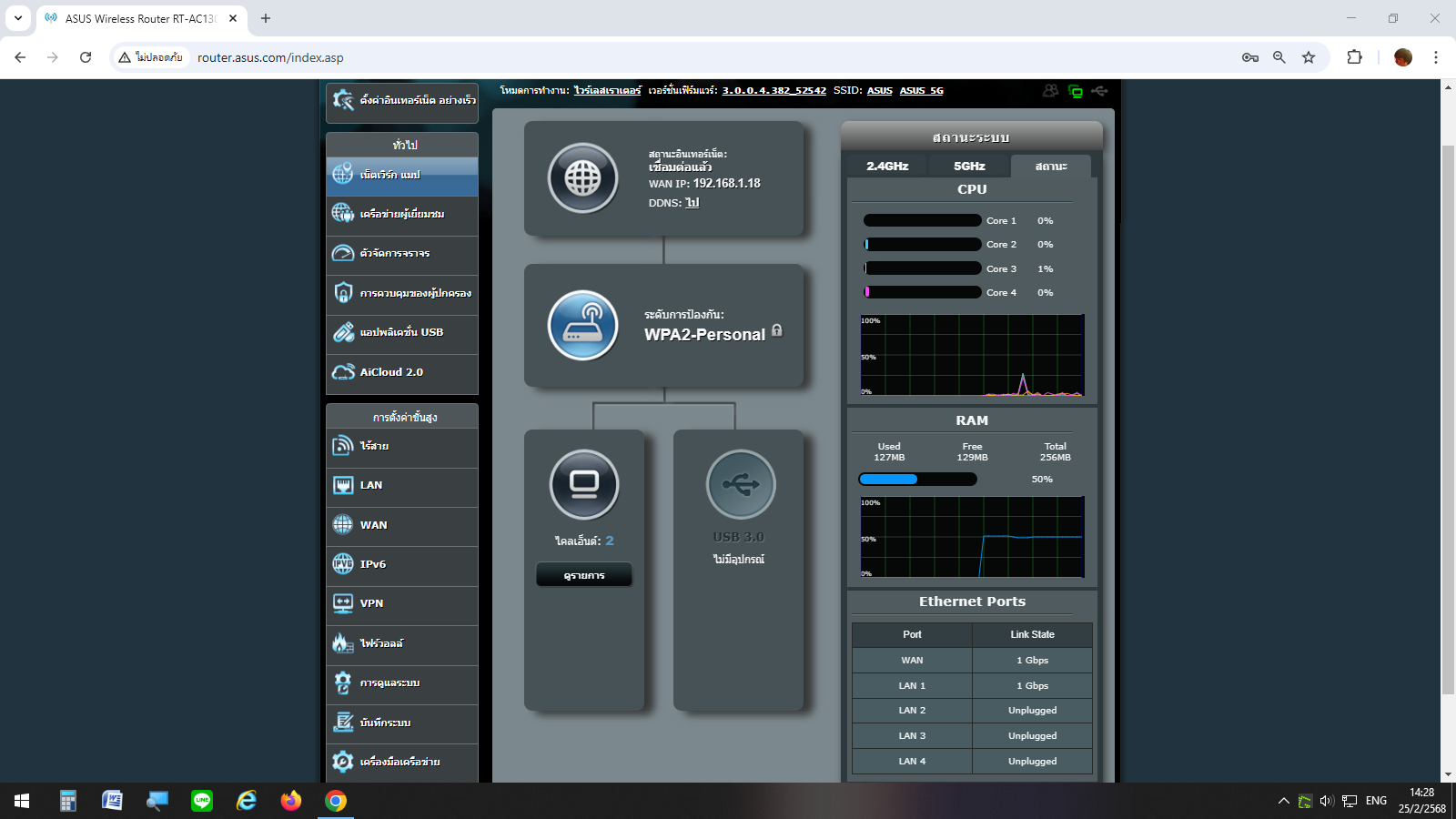The width and height of the screenshot is (1456, 819).
Task: Click the client list view button
Action: pyautogui.click(x=583, y=575)
